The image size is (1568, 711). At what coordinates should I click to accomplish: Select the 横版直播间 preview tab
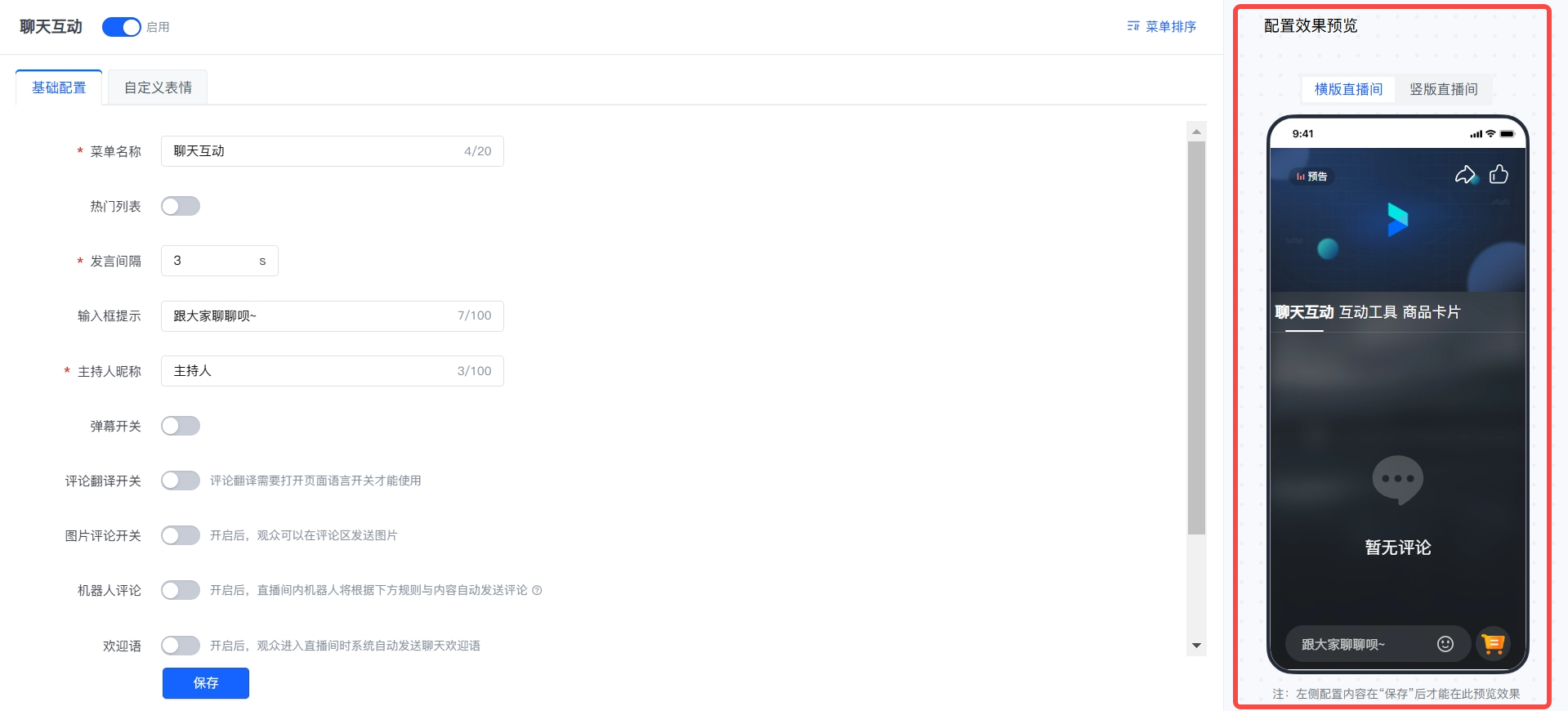1348,89
